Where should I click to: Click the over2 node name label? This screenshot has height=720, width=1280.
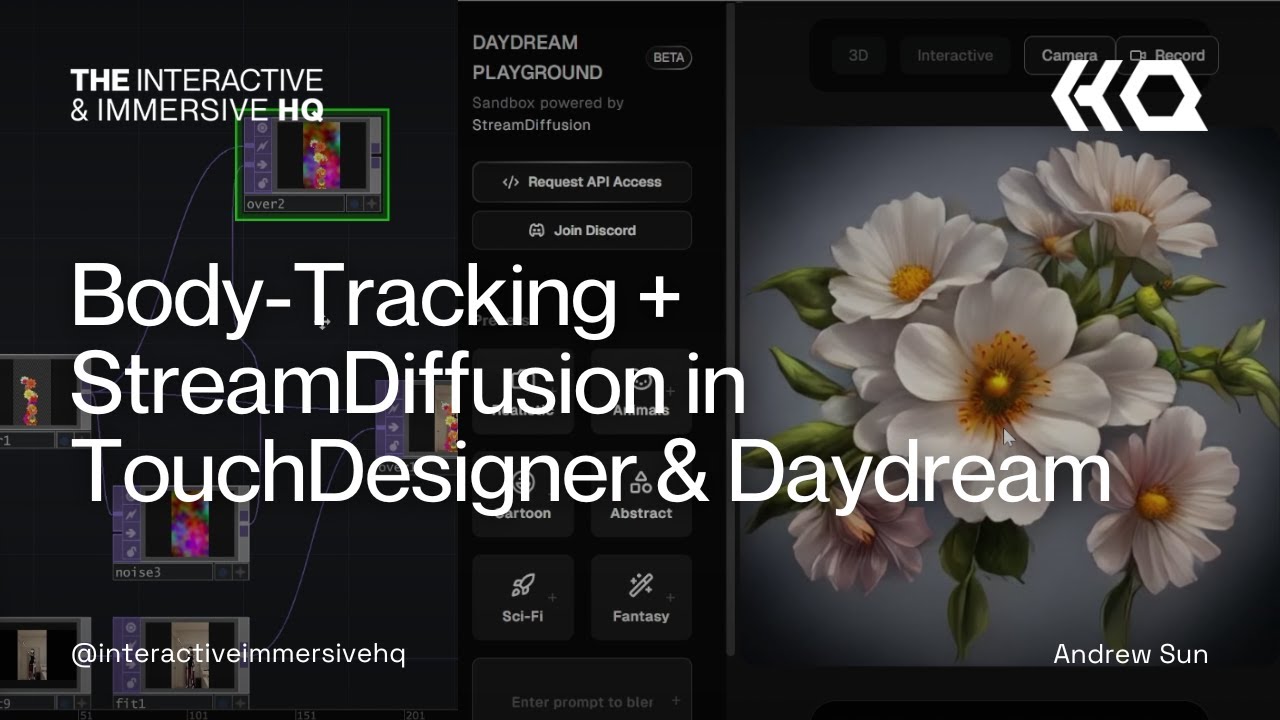(x=294, y=203)
